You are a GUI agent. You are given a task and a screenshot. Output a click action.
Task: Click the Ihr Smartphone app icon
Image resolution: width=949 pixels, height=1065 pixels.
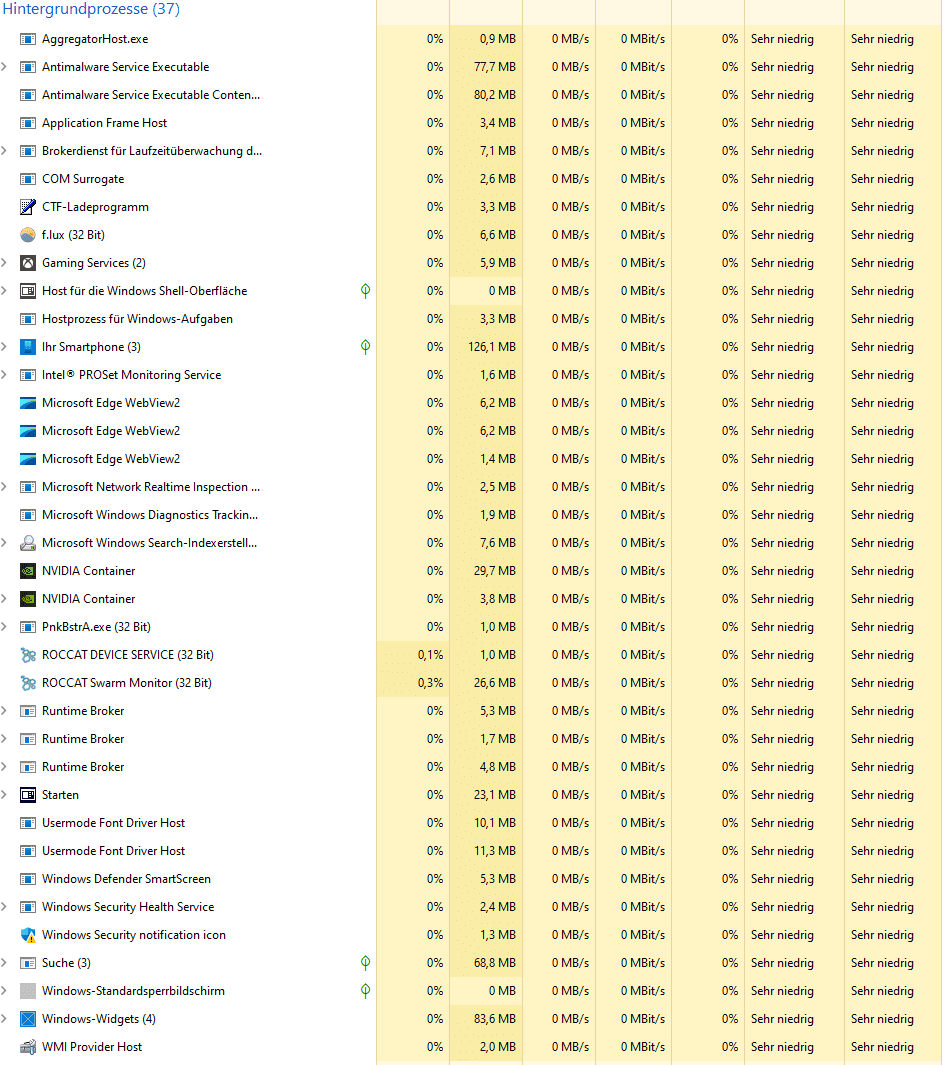(x=28, y=347)
